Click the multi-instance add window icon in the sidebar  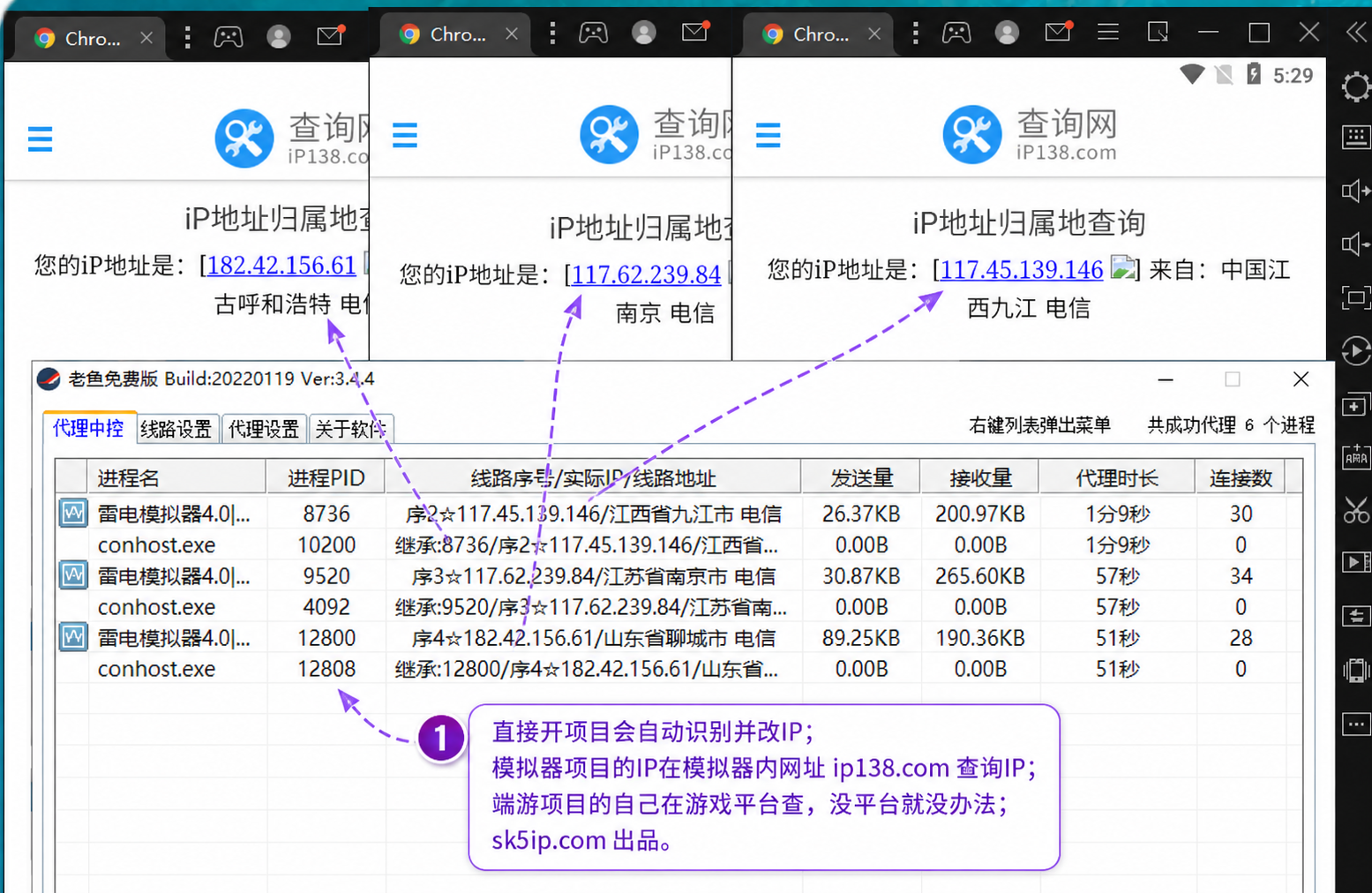pos(1355,405)
